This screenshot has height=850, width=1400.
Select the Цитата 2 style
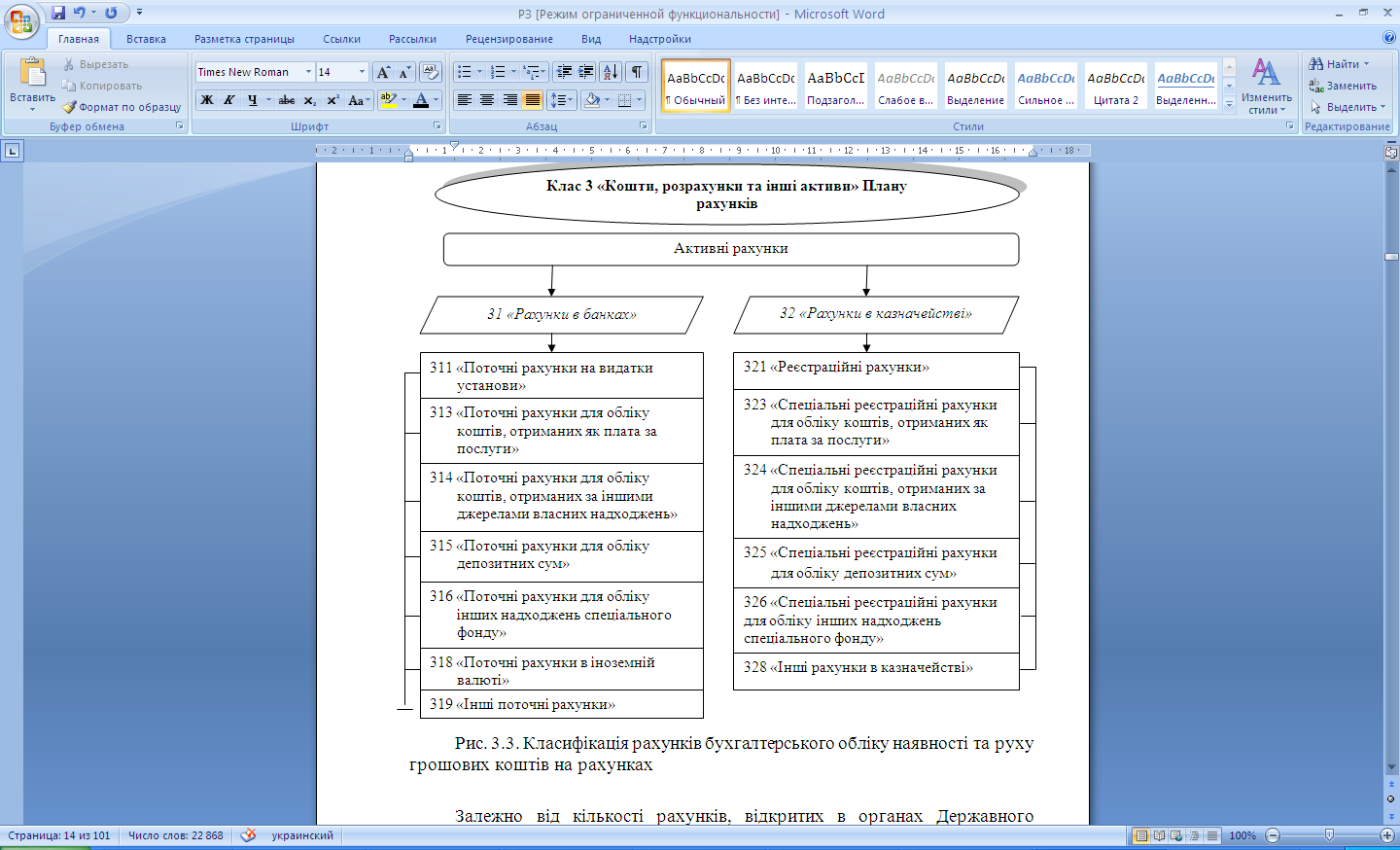point(1116,86)
